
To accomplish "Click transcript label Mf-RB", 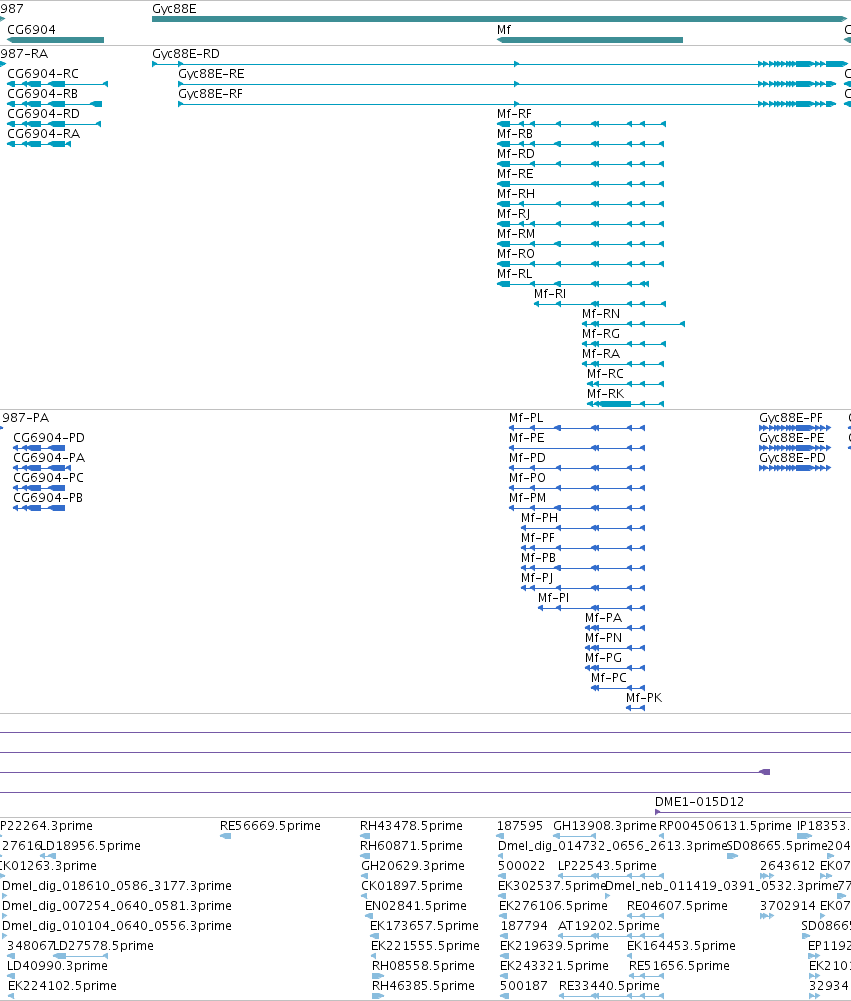I will pyautogui.click(x=515, y=133).
